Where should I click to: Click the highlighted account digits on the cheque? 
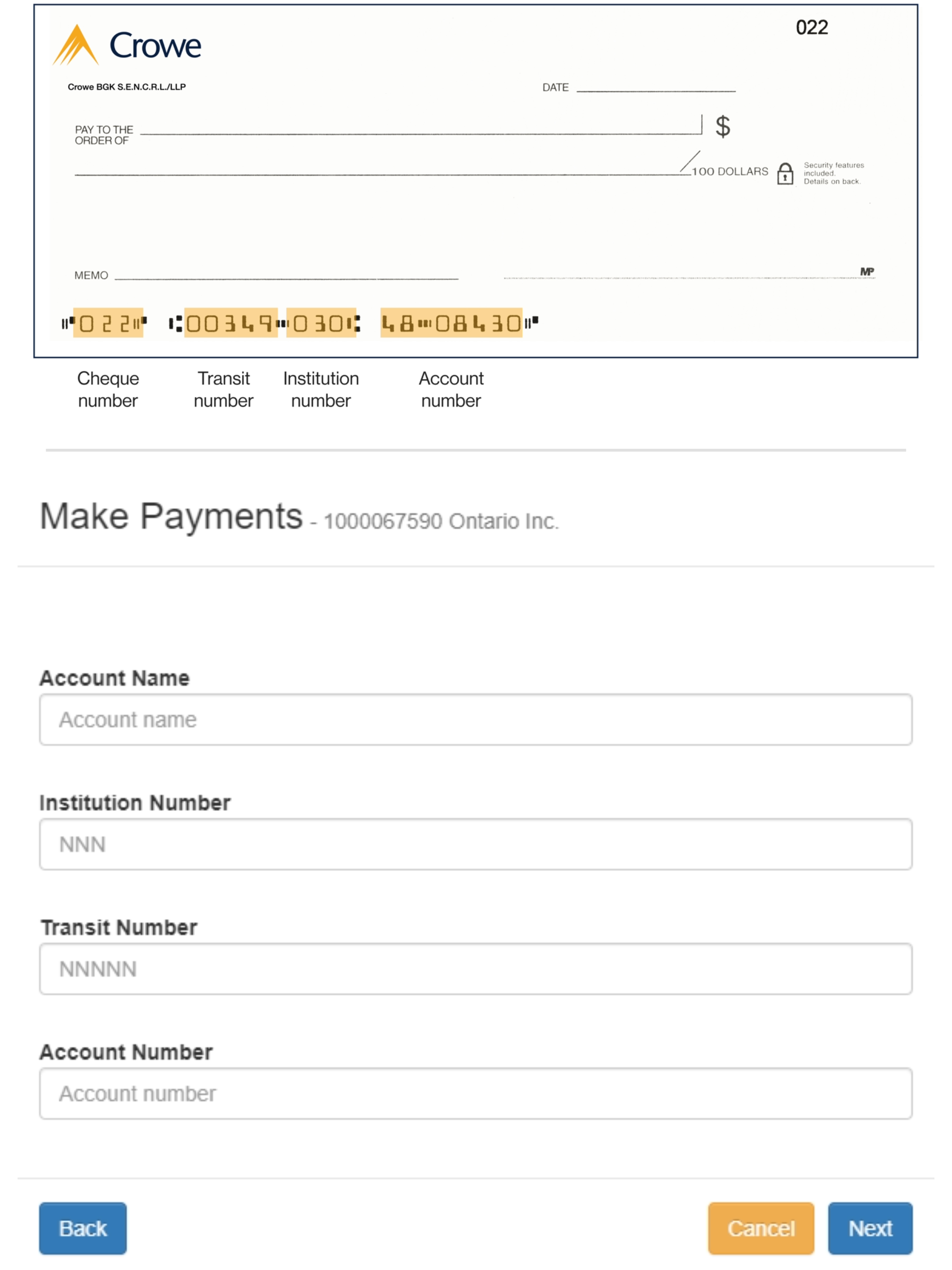[x=451, y=323]
